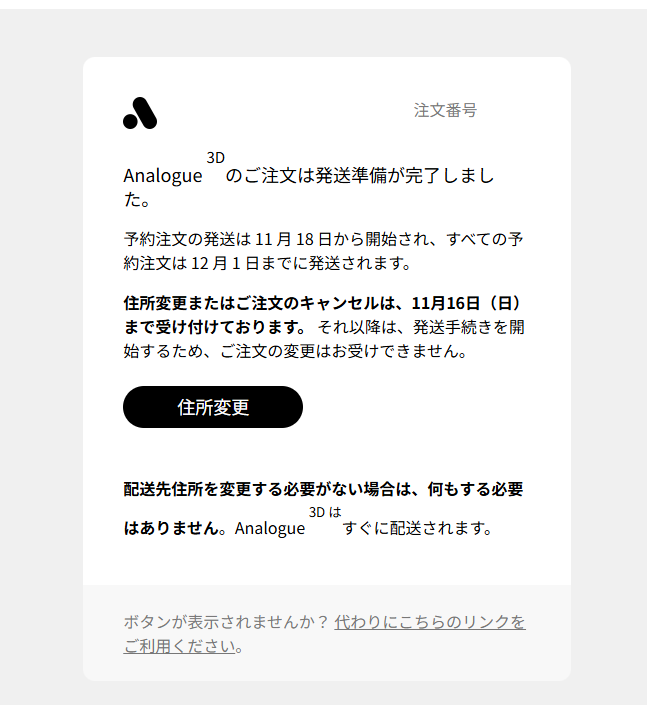Click the text すぐに配送されます
Screen dimensions: 647x705
[413, 528]
